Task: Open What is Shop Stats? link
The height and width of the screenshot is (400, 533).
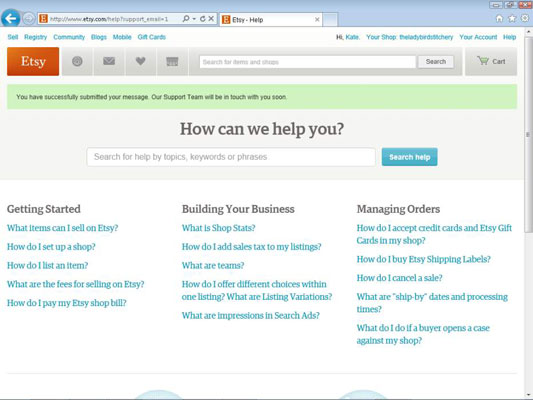Action: coord(218,228)
